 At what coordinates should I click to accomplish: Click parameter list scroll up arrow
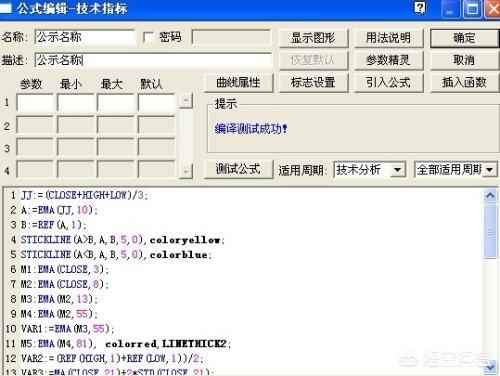[x=186, y=101]
